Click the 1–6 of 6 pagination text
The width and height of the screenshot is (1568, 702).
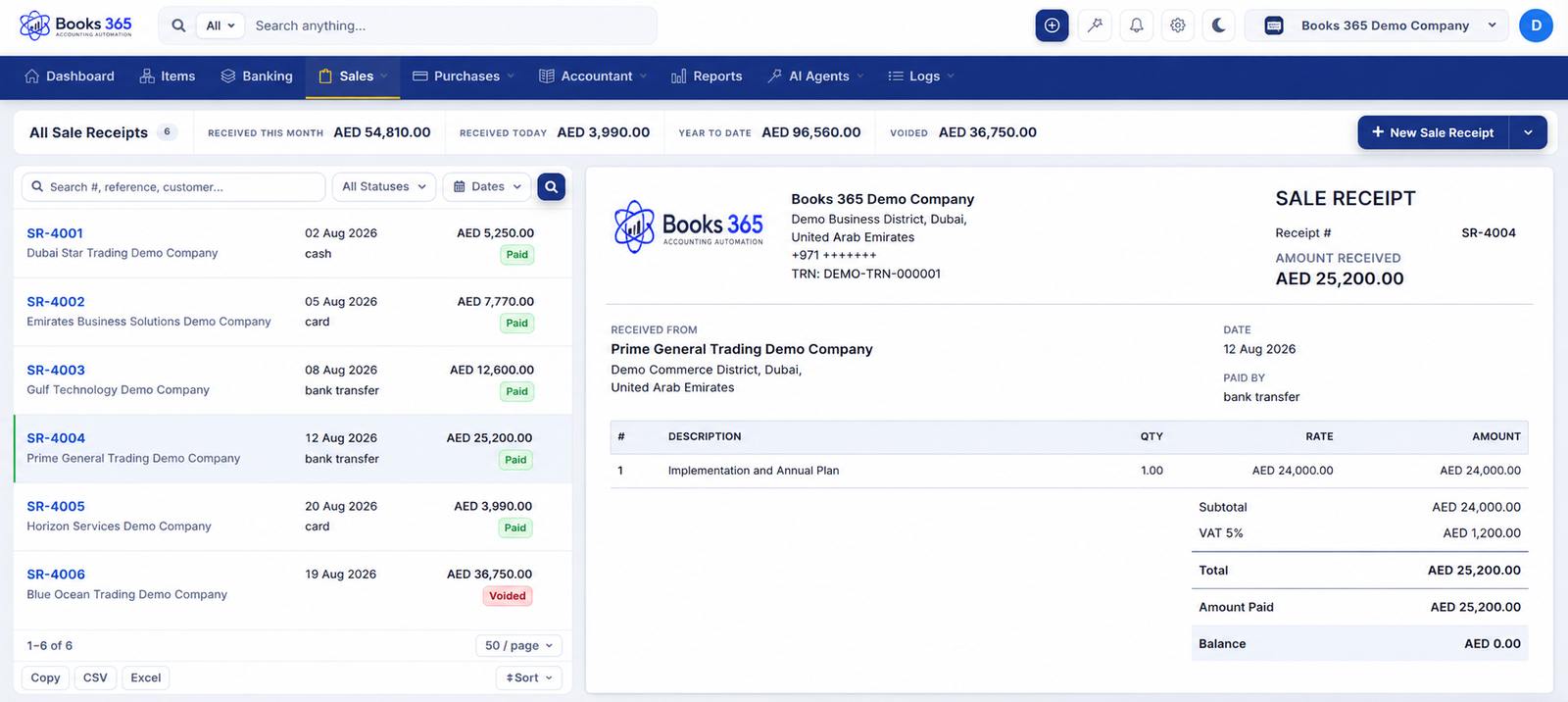(49, 646)
